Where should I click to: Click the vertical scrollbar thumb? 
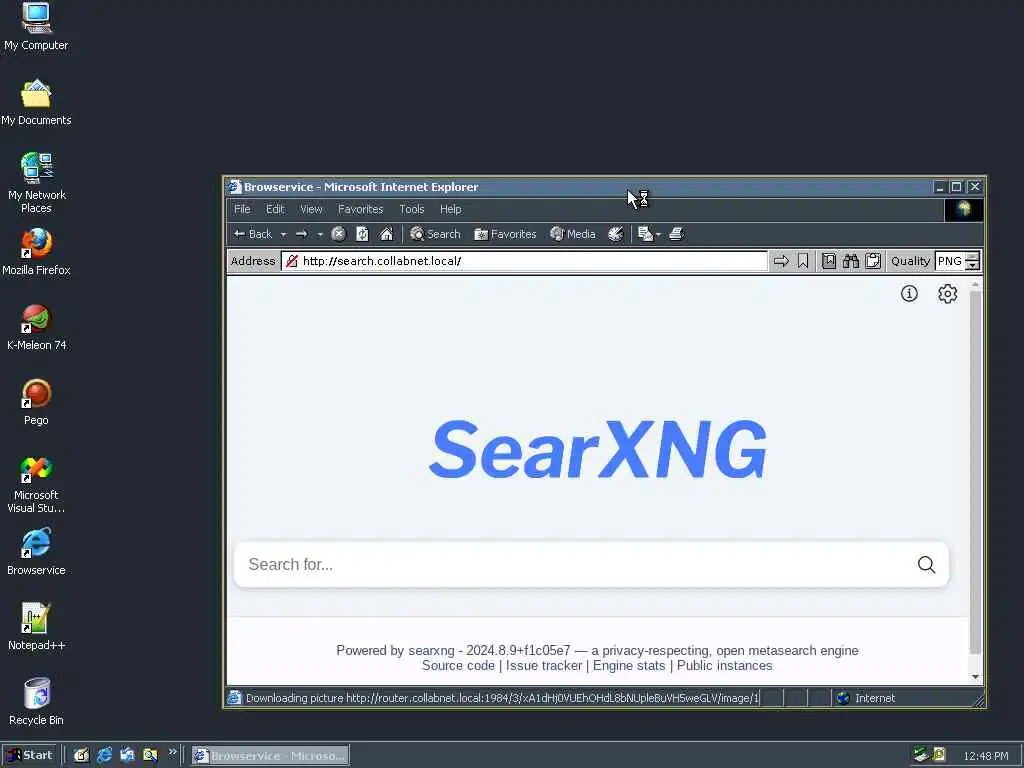[x=975, y=472]
